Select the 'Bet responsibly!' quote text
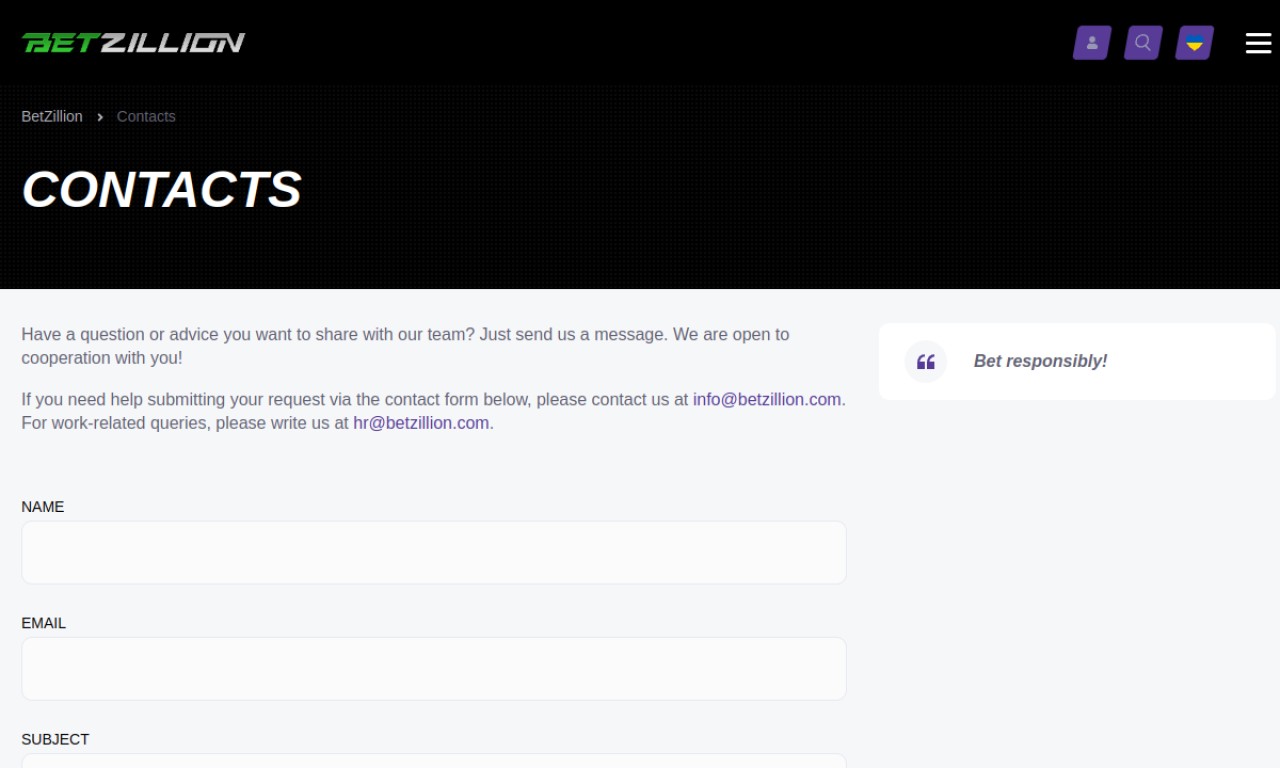1280x768 pixels. [x=1040, y=361]
